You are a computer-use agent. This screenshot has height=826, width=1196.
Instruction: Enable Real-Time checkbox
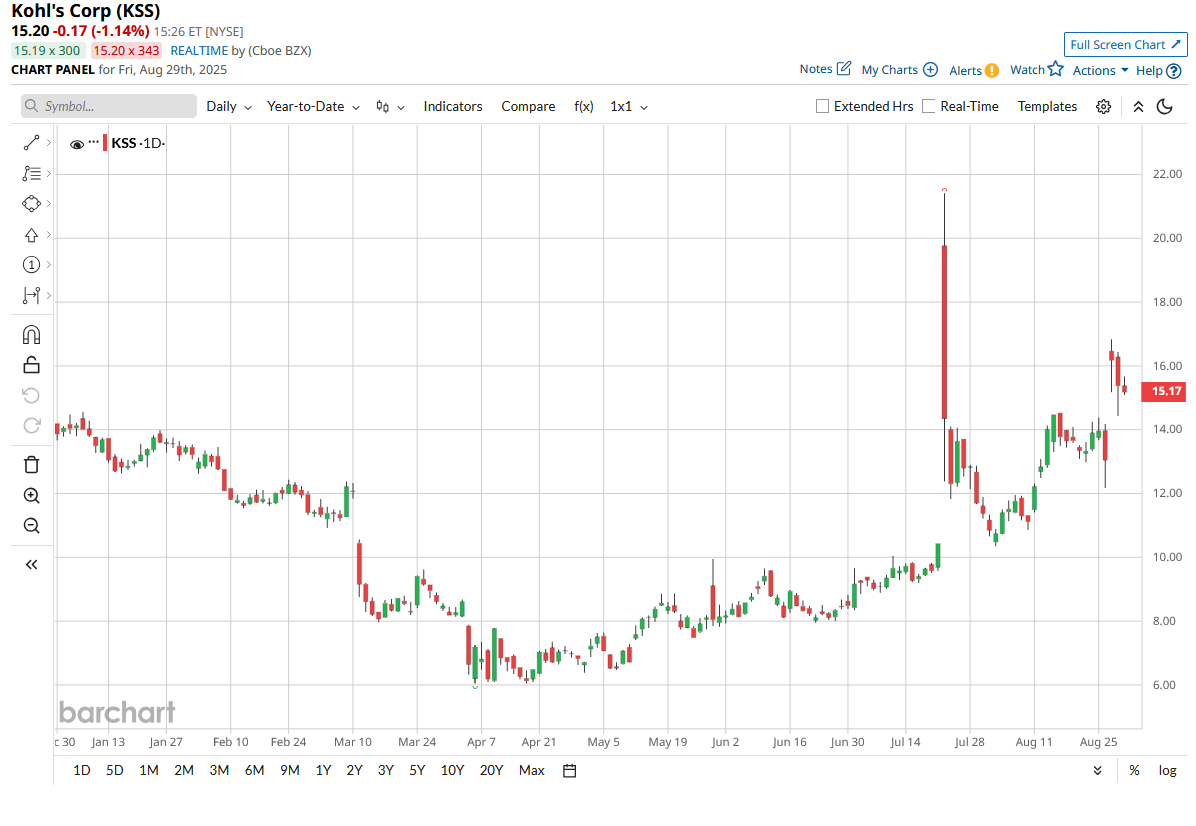coord(928,106)
